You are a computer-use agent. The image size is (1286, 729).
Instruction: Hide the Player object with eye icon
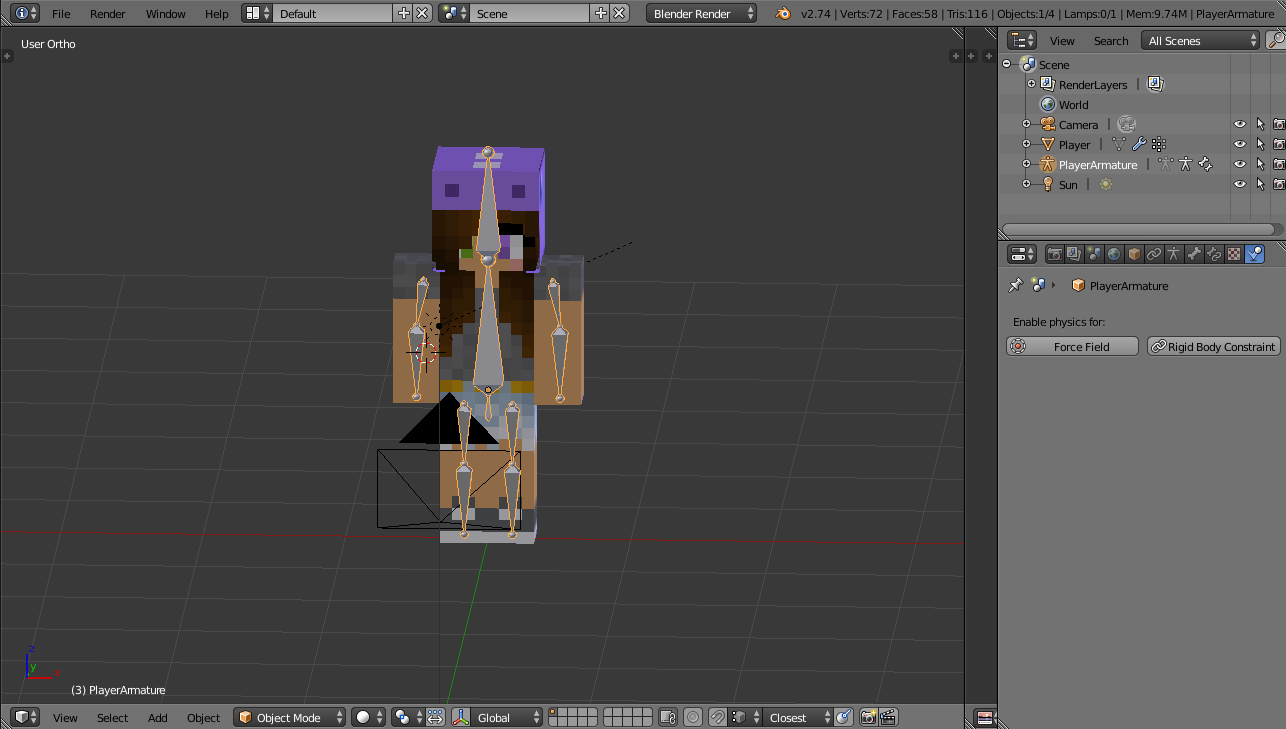1240,144
